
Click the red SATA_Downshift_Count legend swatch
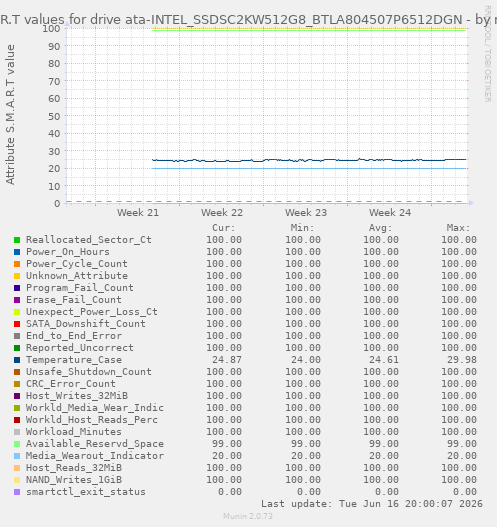17,324
